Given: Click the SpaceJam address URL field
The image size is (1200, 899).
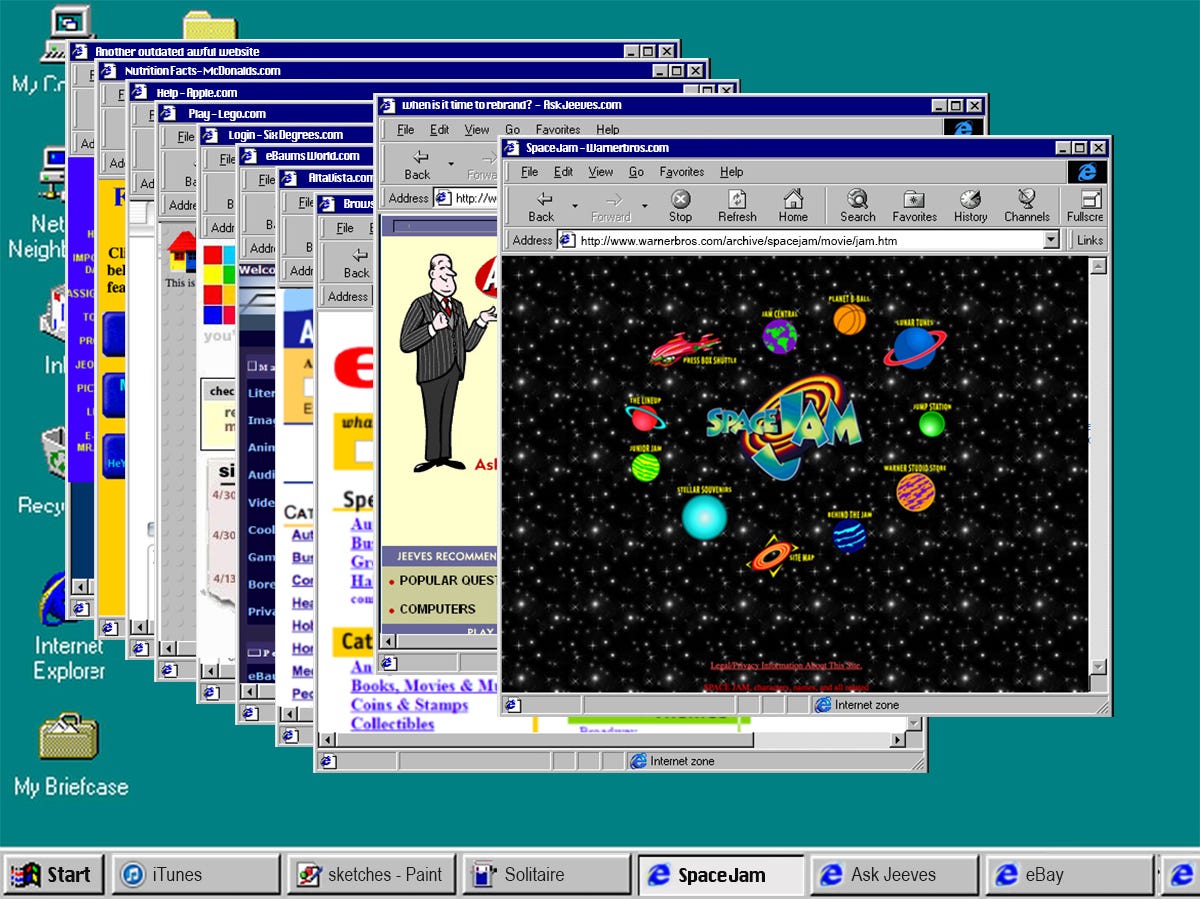Looking at the screenshot, I should tap(810, 240).
